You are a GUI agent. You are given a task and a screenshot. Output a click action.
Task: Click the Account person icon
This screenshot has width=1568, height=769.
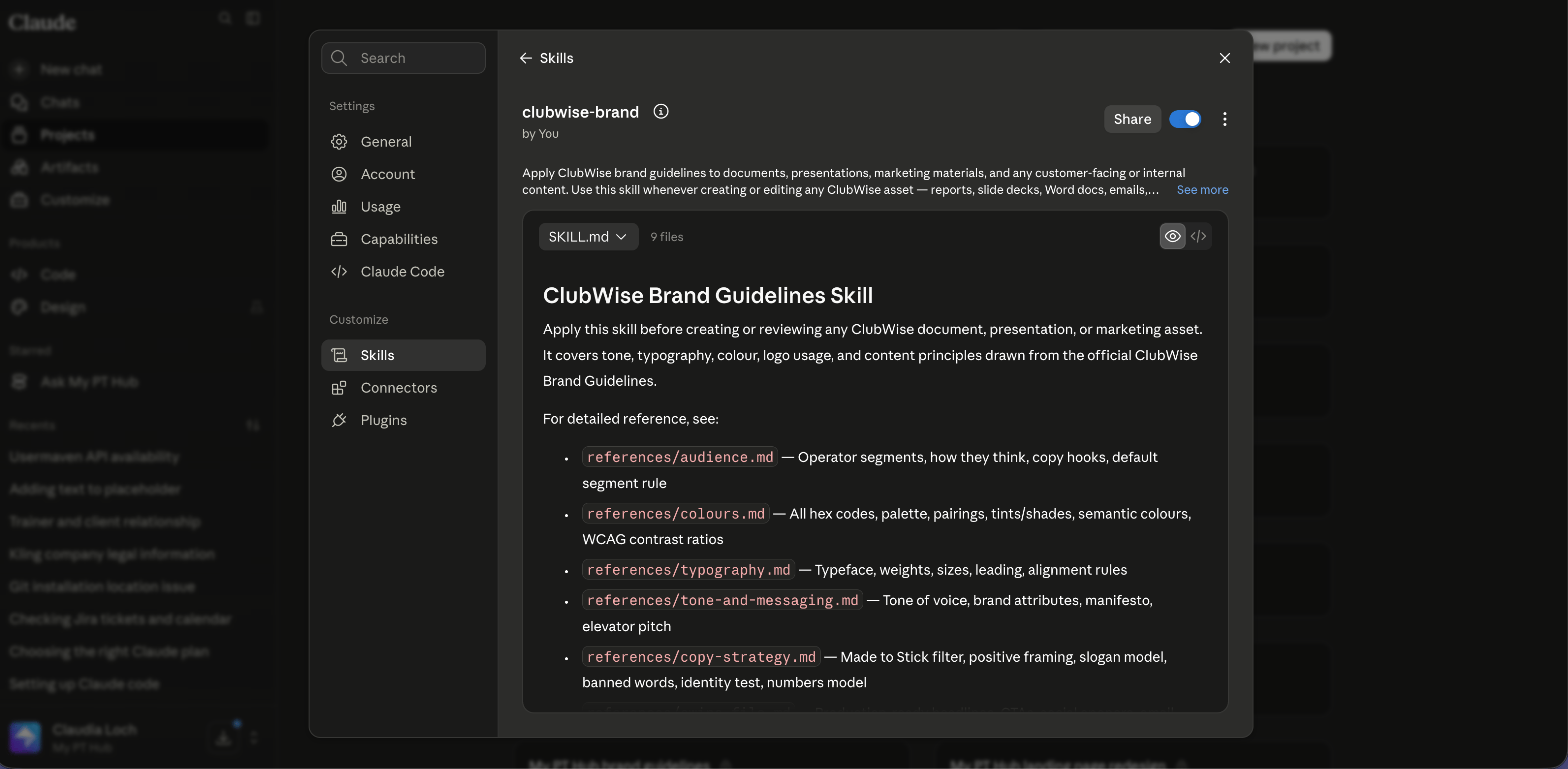[339, 174]
